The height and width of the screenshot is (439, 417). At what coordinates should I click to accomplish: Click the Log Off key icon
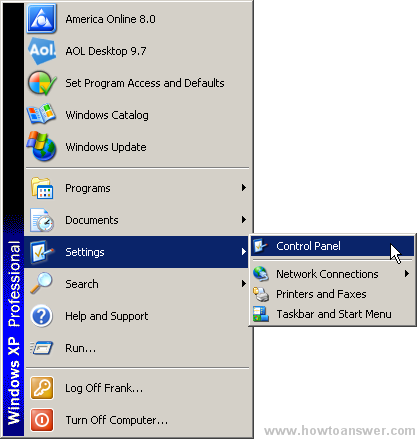click(42, 388)
